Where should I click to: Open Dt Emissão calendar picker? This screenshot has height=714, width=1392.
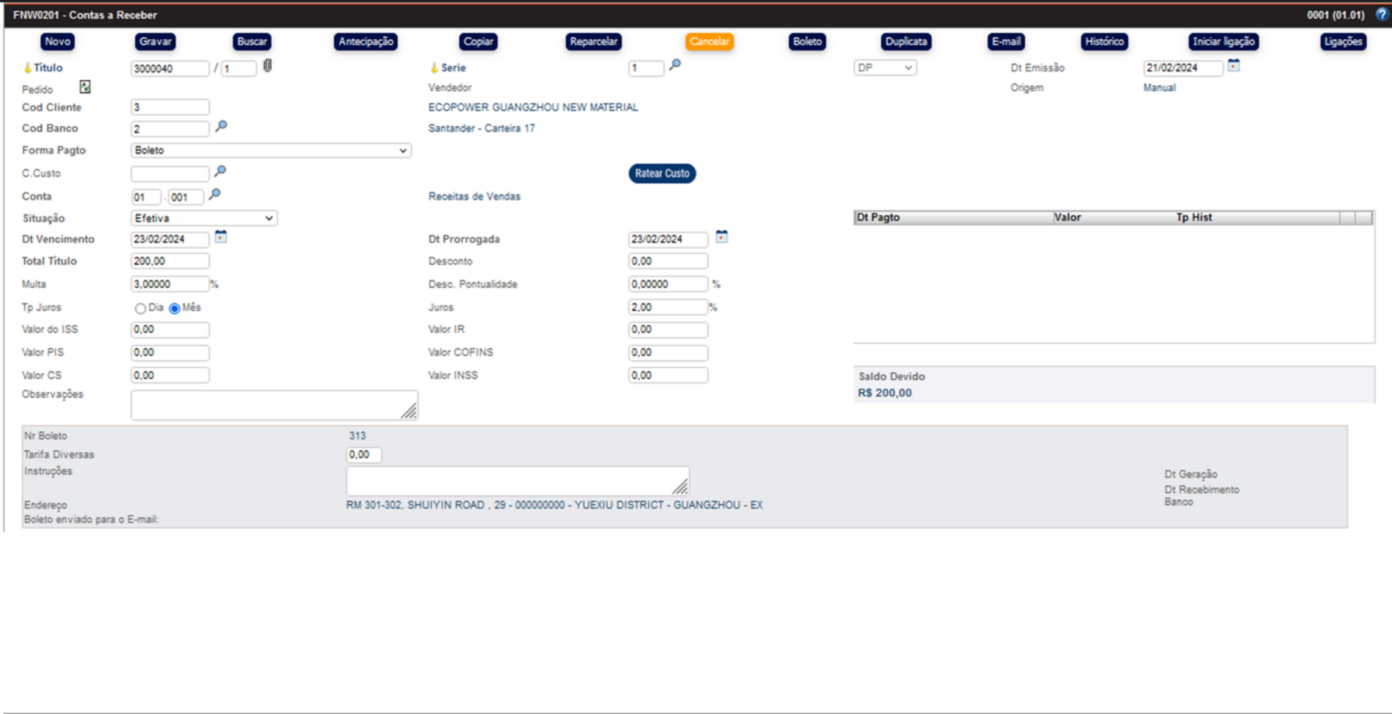coord(1234,66)
